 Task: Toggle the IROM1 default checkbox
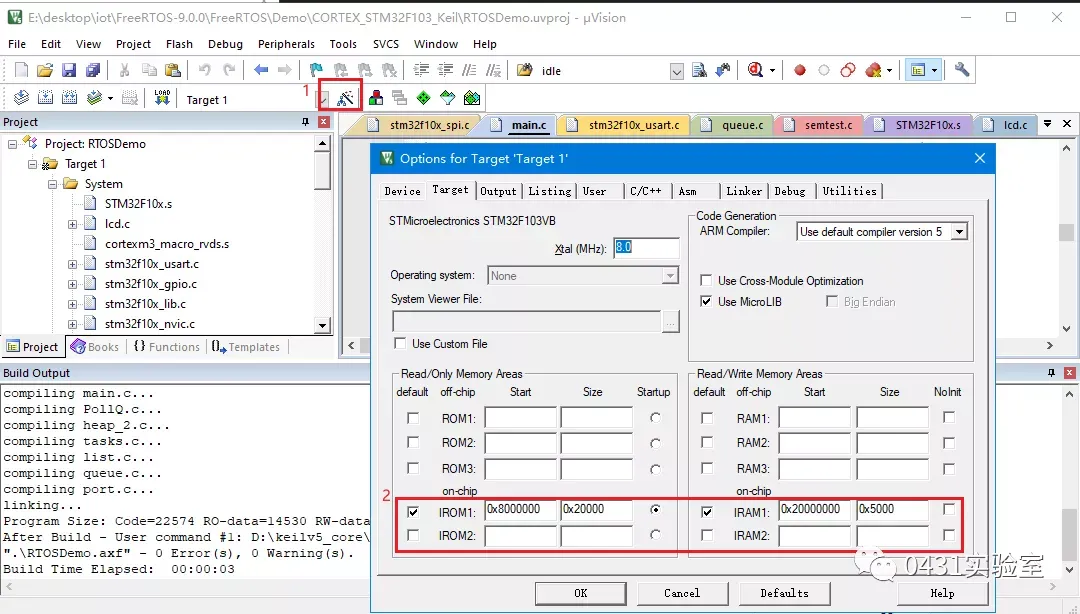(413, 512)
